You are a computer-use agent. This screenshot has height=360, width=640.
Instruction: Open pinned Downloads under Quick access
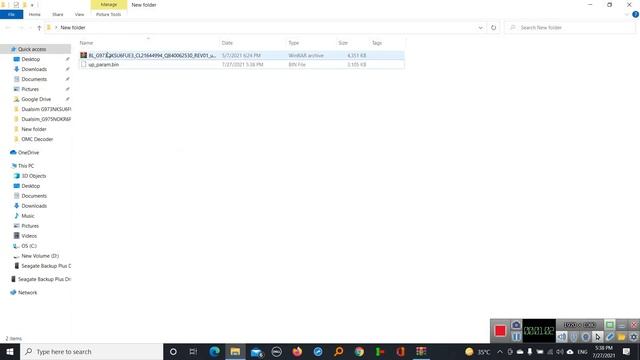click(34, 69)
